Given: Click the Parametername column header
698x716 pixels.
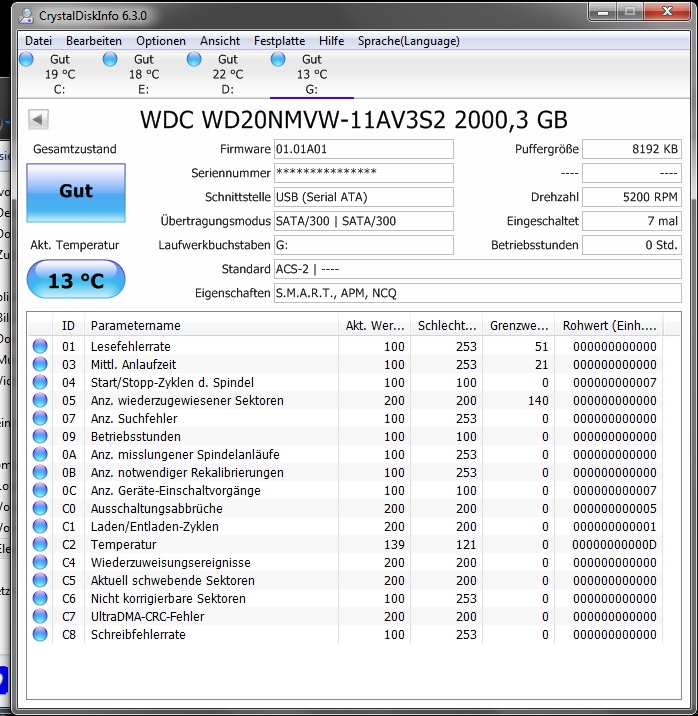Looking at the screenshot, I should click(211, 326).
